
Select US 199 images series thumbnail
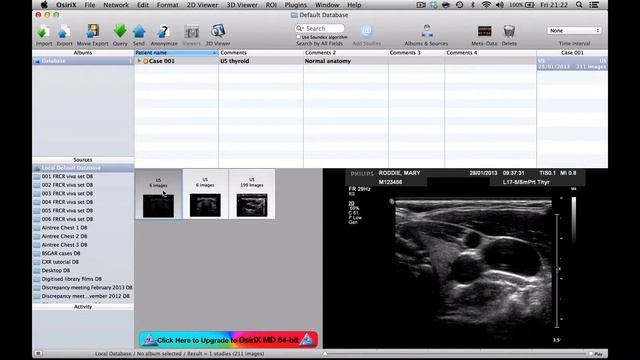252,195
